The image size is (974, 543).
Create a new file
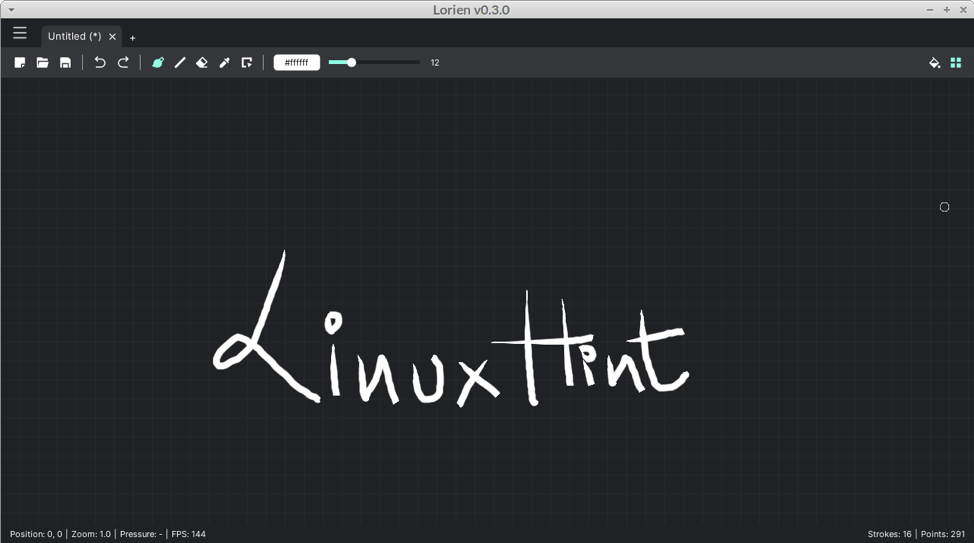pyautogui.click(x=20, y=63)
